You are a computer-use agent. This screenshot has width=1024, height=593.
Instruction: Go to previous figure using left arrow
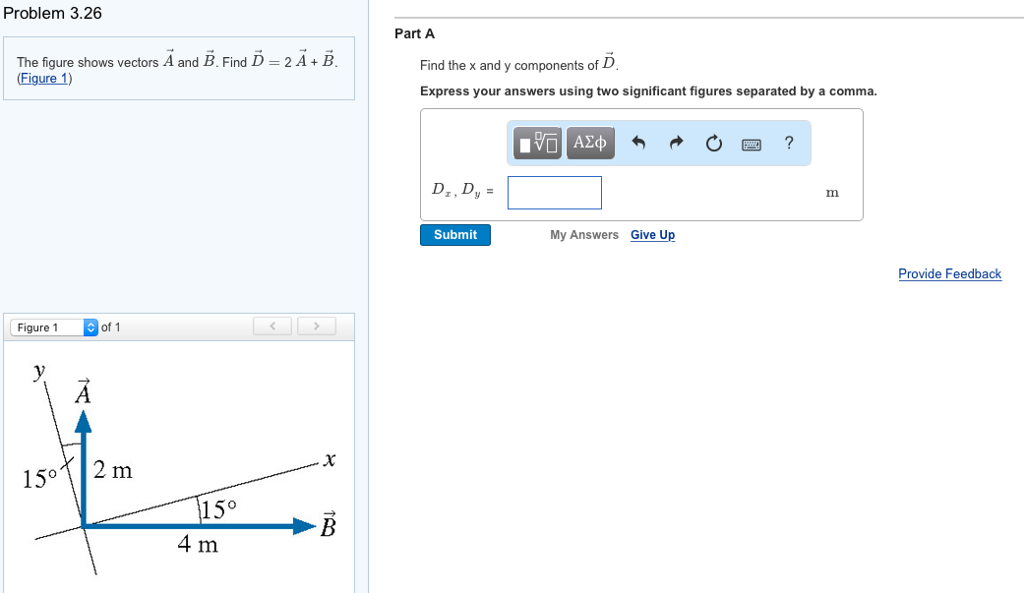272,326
